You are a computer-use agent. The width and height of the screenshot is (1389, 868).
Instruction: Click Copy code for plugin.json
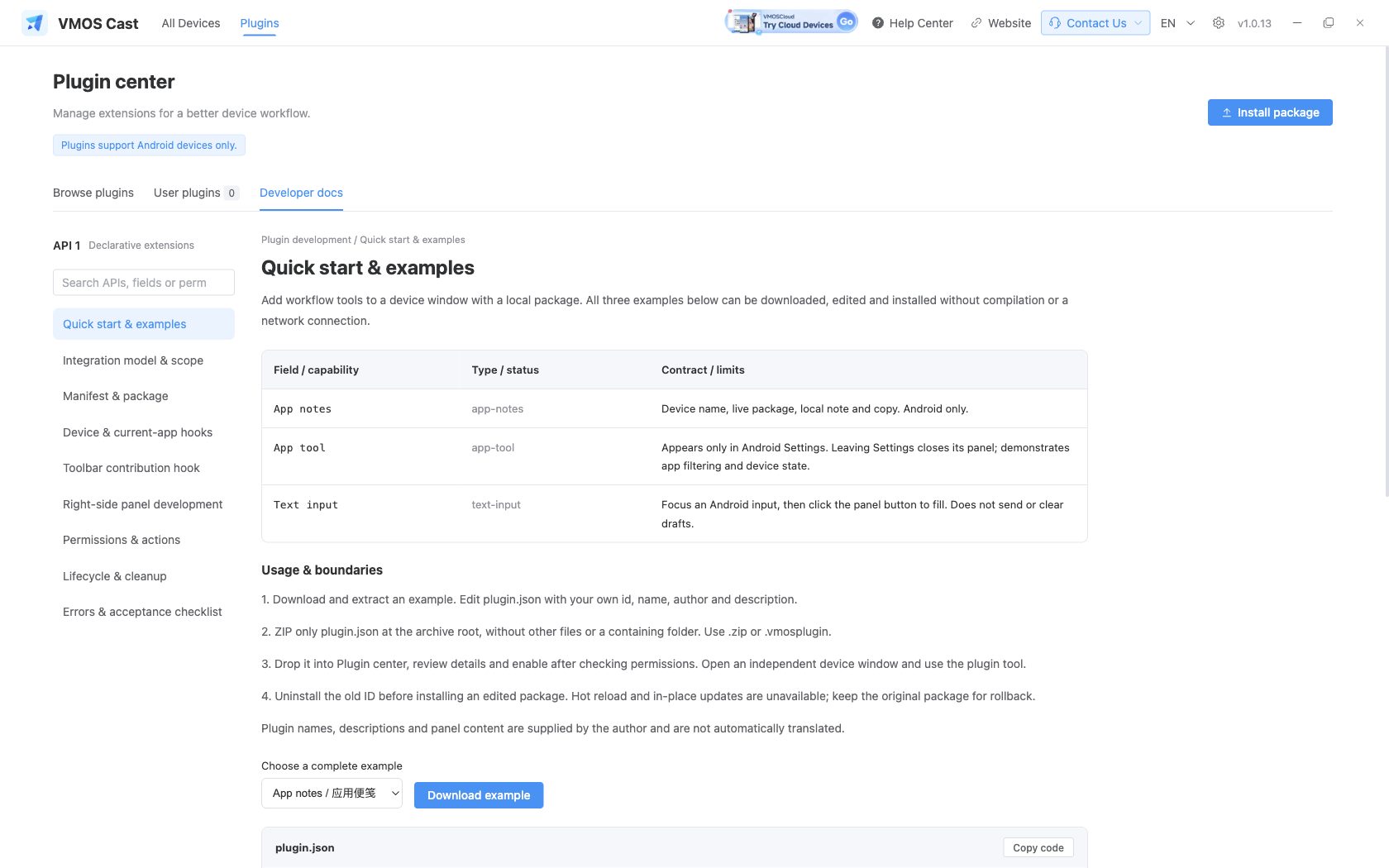(x=1038, y=847)
